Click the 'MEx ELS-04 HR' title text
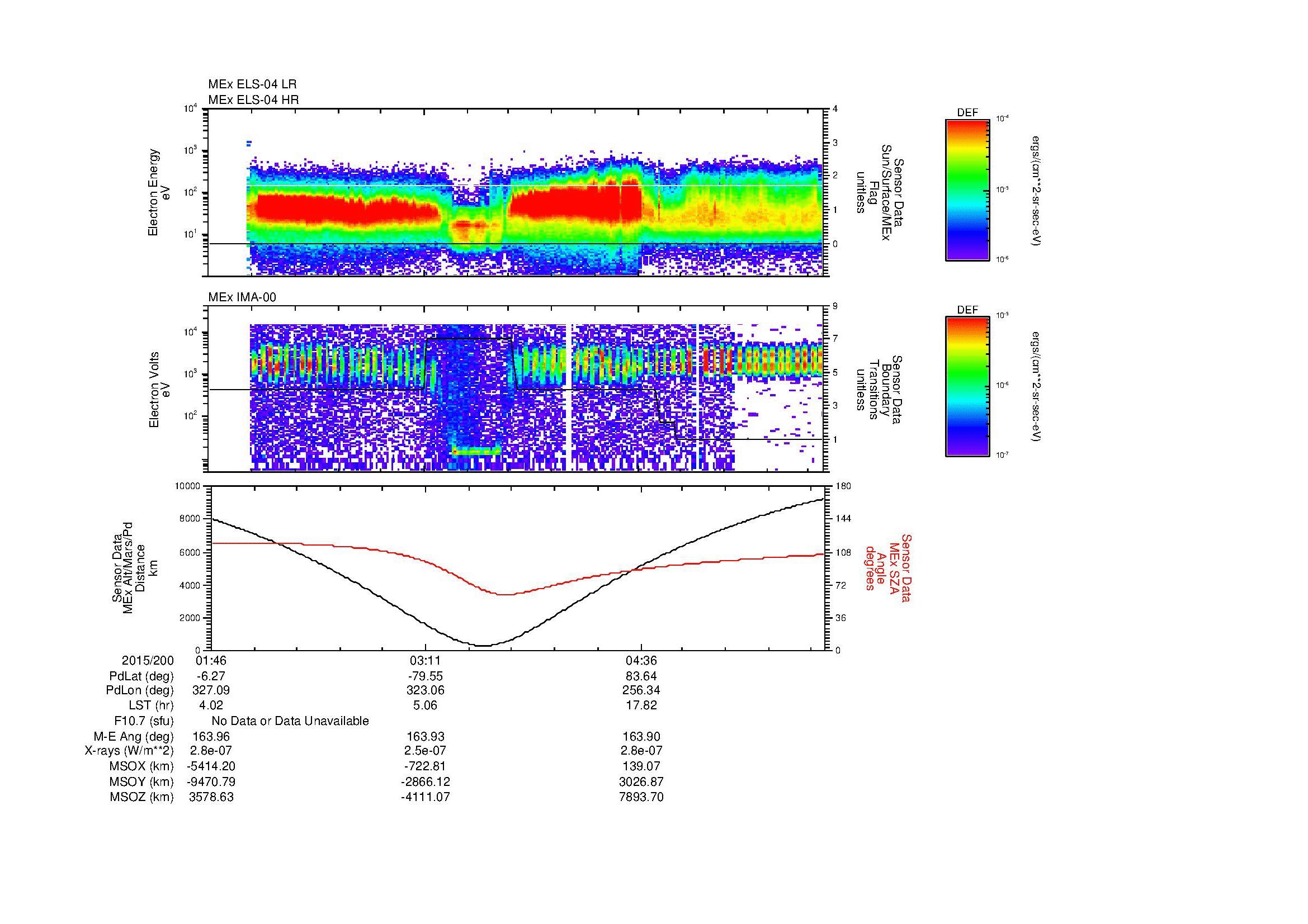The width and height of the screenshot is (1308, 924). pyautogui.click(x=253, y=99)
